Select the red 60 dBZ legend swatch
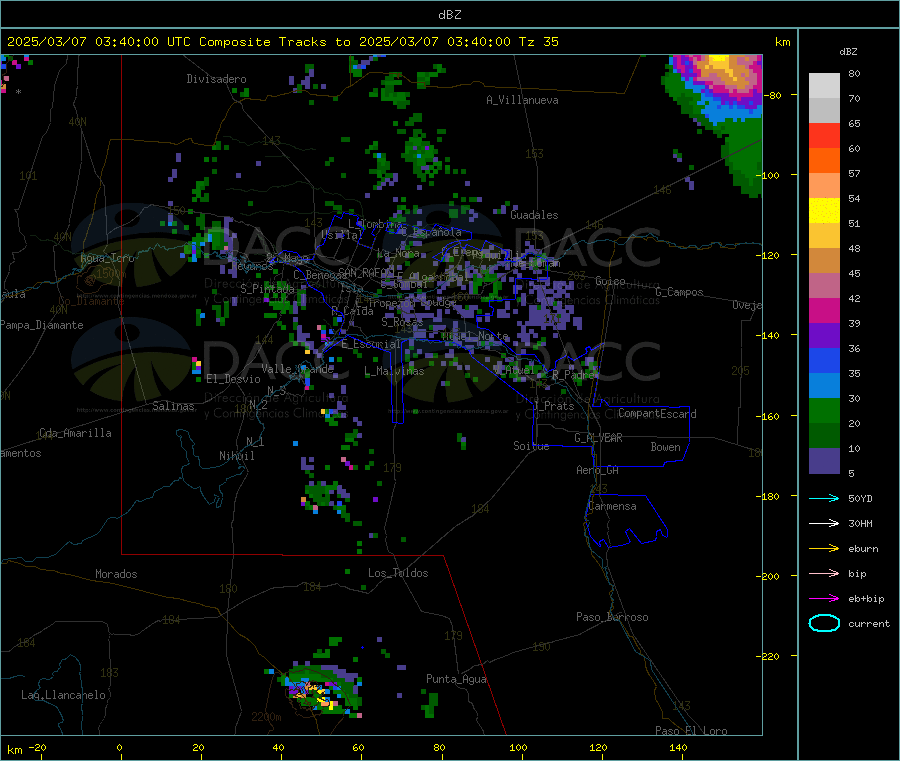Viewport: 900px width, 761px height. (x=824, y=135)
